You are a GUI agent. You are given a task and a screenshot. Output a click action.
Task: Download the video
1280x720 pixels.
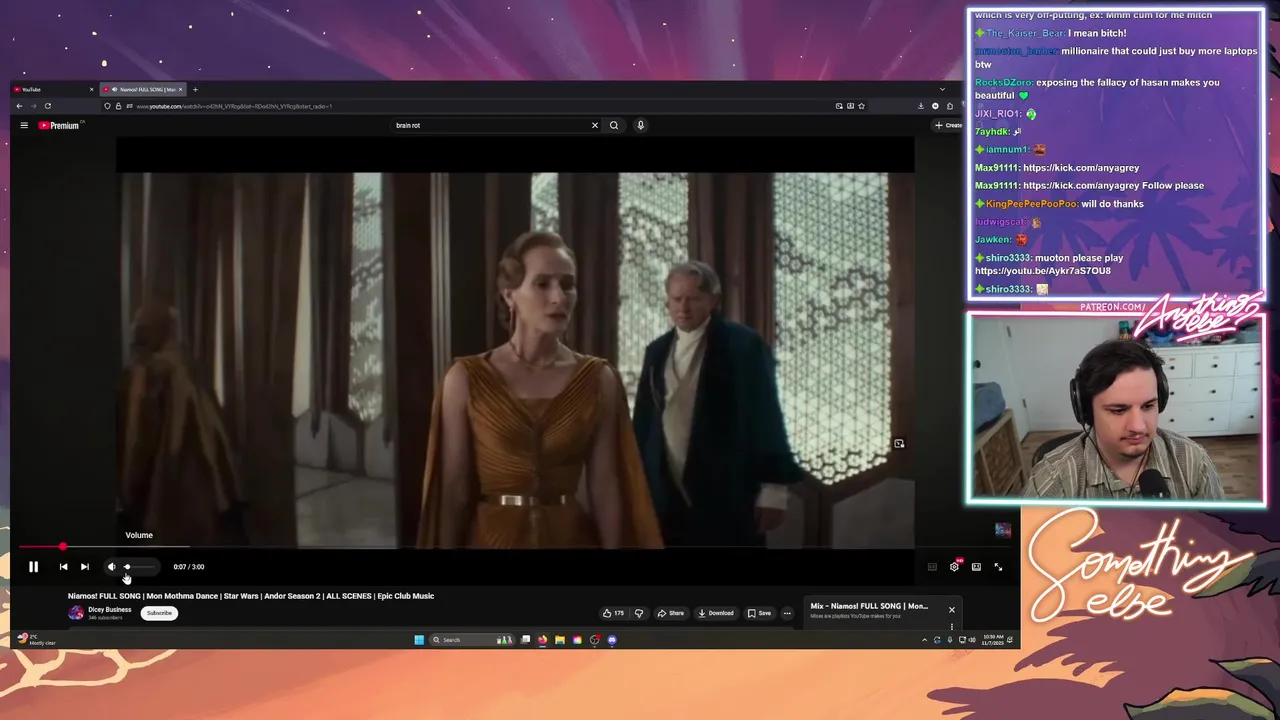(716, 613)
